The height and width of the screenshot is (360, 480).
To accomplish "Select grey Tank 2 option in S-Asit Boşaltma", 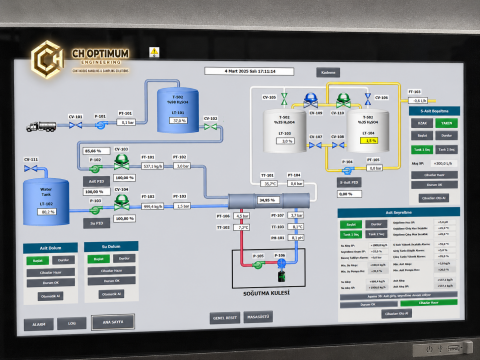I will [447, 149].
